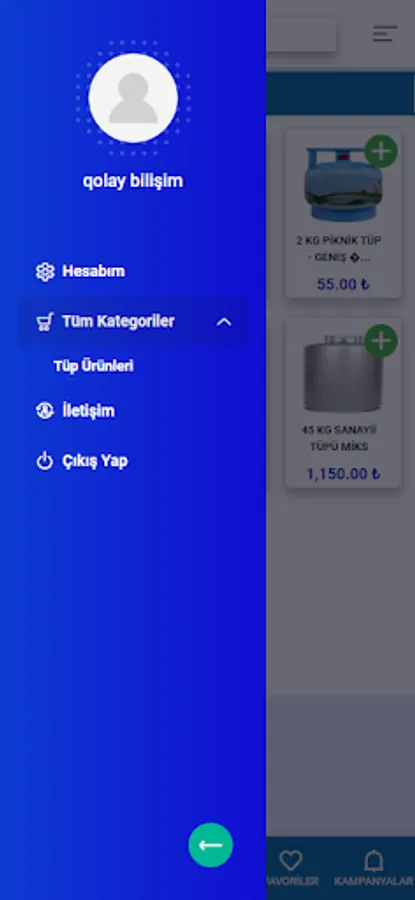Click the shopping cart icon beside Tüm Kategoriler
This screenshot has height=900, width=415.
(x=45, y=321)
